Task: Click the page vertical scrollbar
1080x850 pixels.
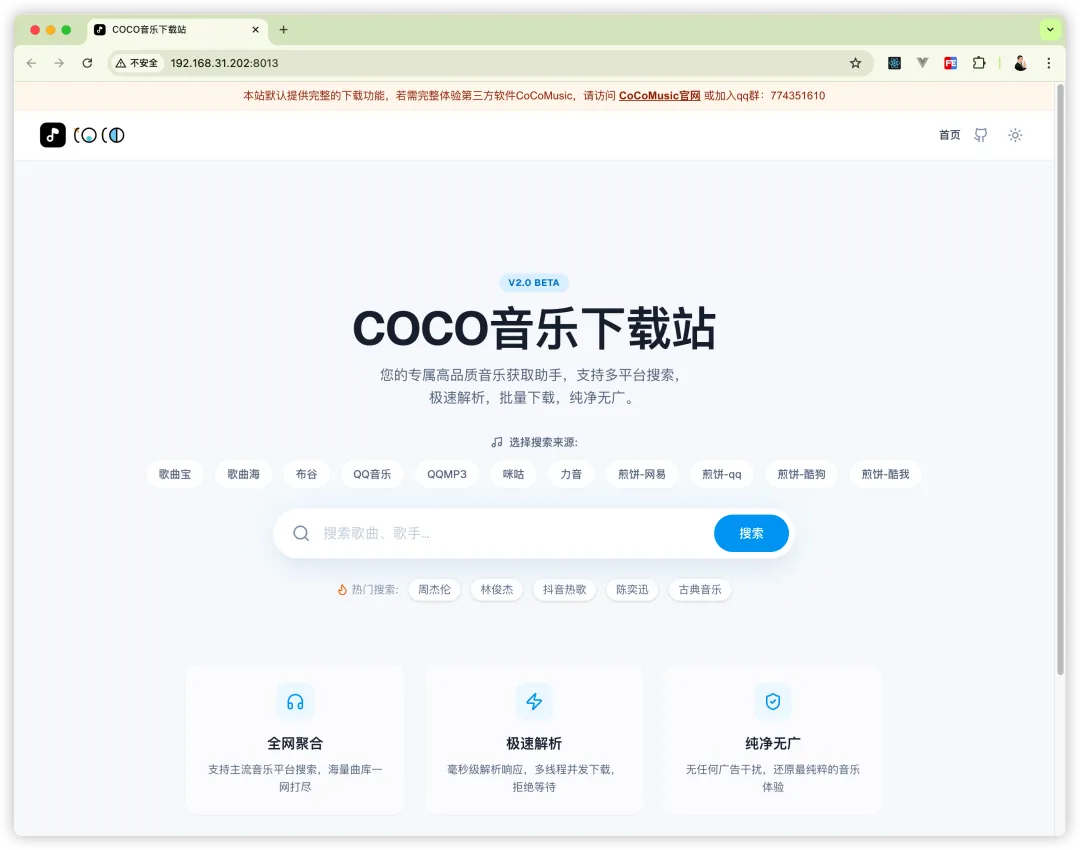Action: (1061, 380)
